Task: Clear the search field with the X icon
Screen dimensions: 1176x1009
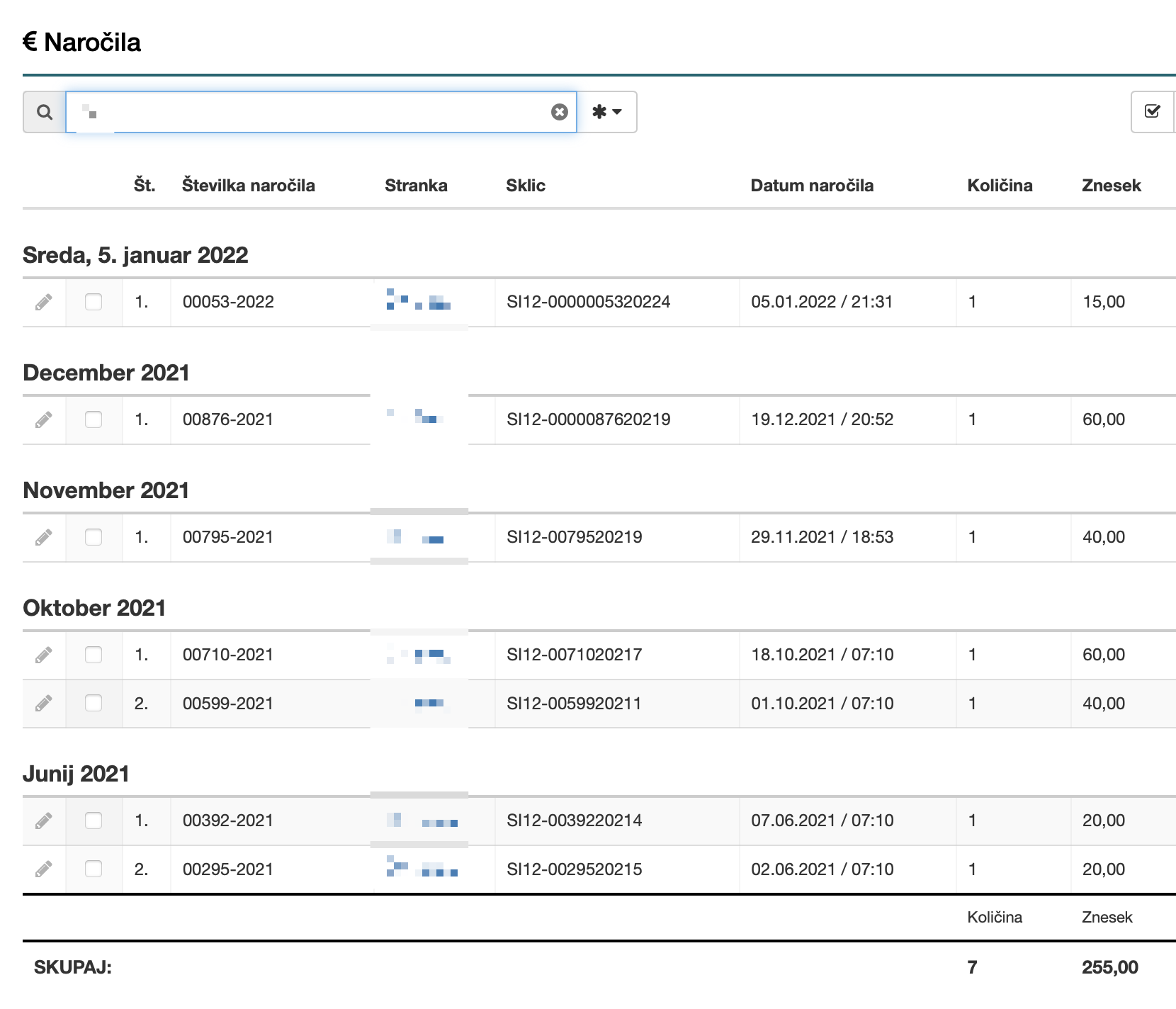Action: [560, 112]
